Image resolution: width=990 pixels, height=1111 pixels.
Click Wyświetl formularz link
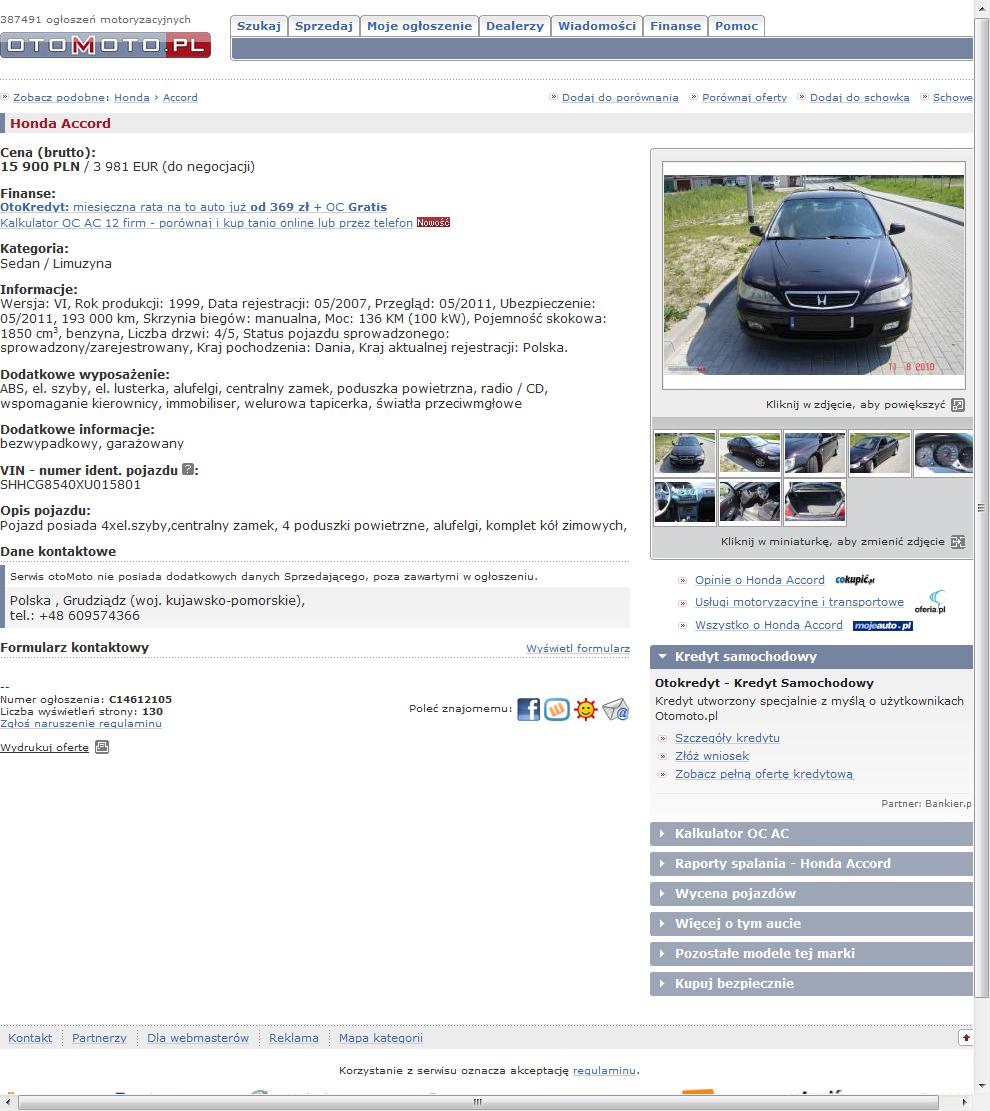pyautogui.click(x=578, y=648)
